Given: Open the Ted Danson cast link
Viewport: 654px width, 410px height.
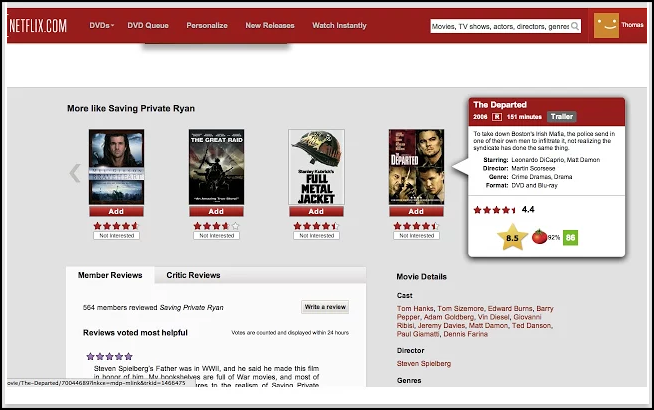Looking at the screenshot, I should click(532, 326).
